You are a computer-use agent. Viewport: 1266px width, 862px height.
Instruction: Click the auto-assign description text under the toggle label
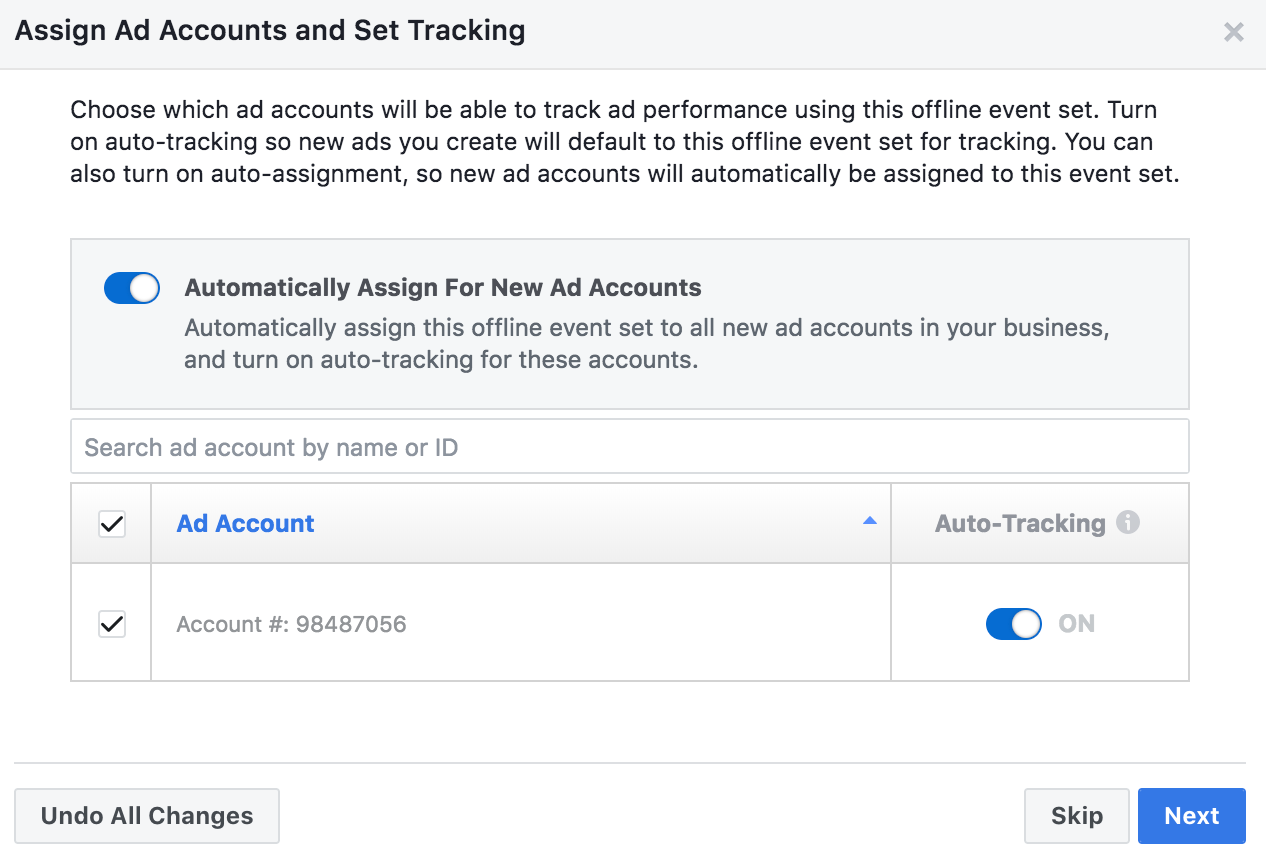(646, 344)
